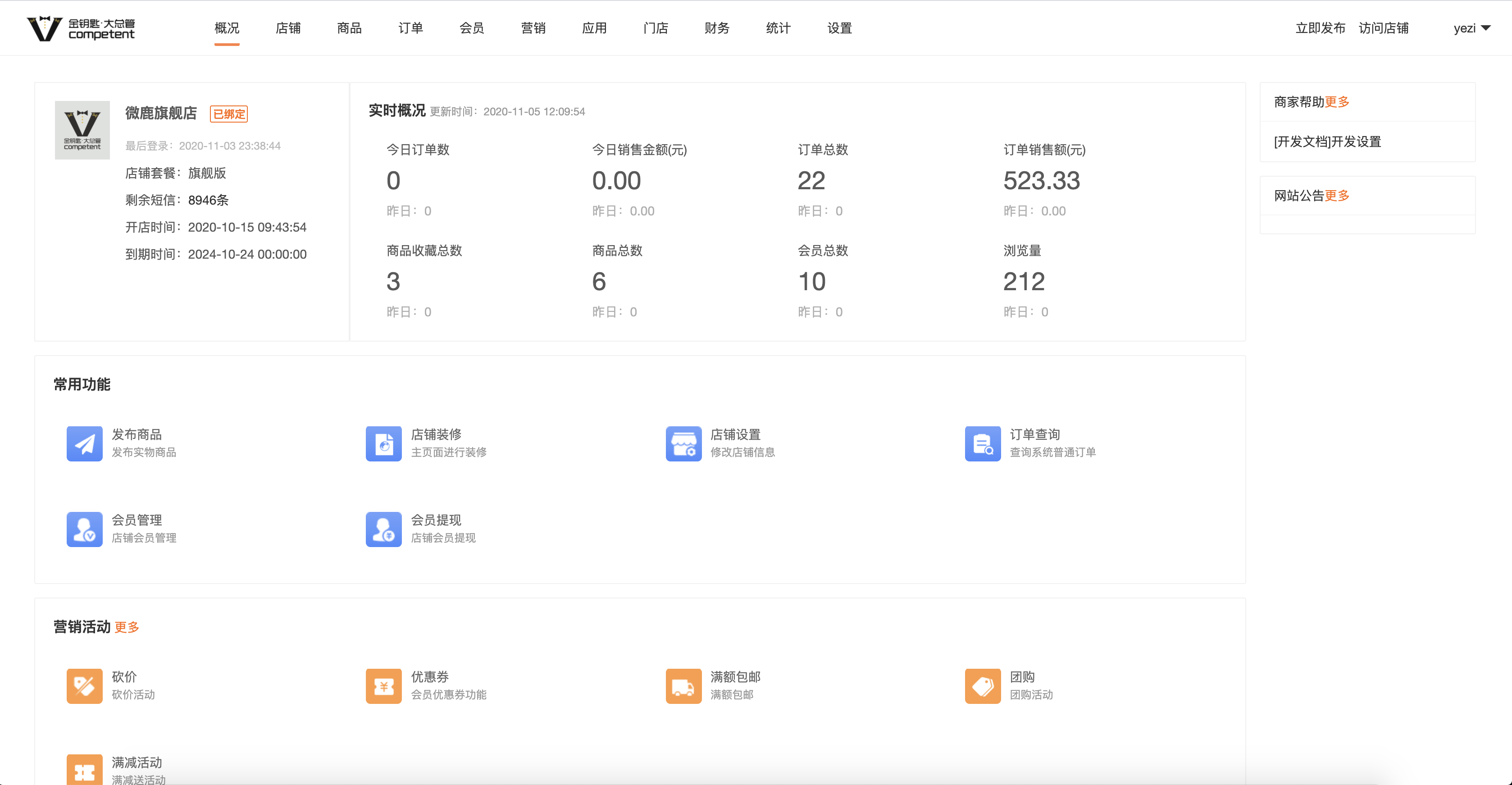Open the 团购 tag icon
Screen dimensions: 1512x785
click(x=983, y=686)
